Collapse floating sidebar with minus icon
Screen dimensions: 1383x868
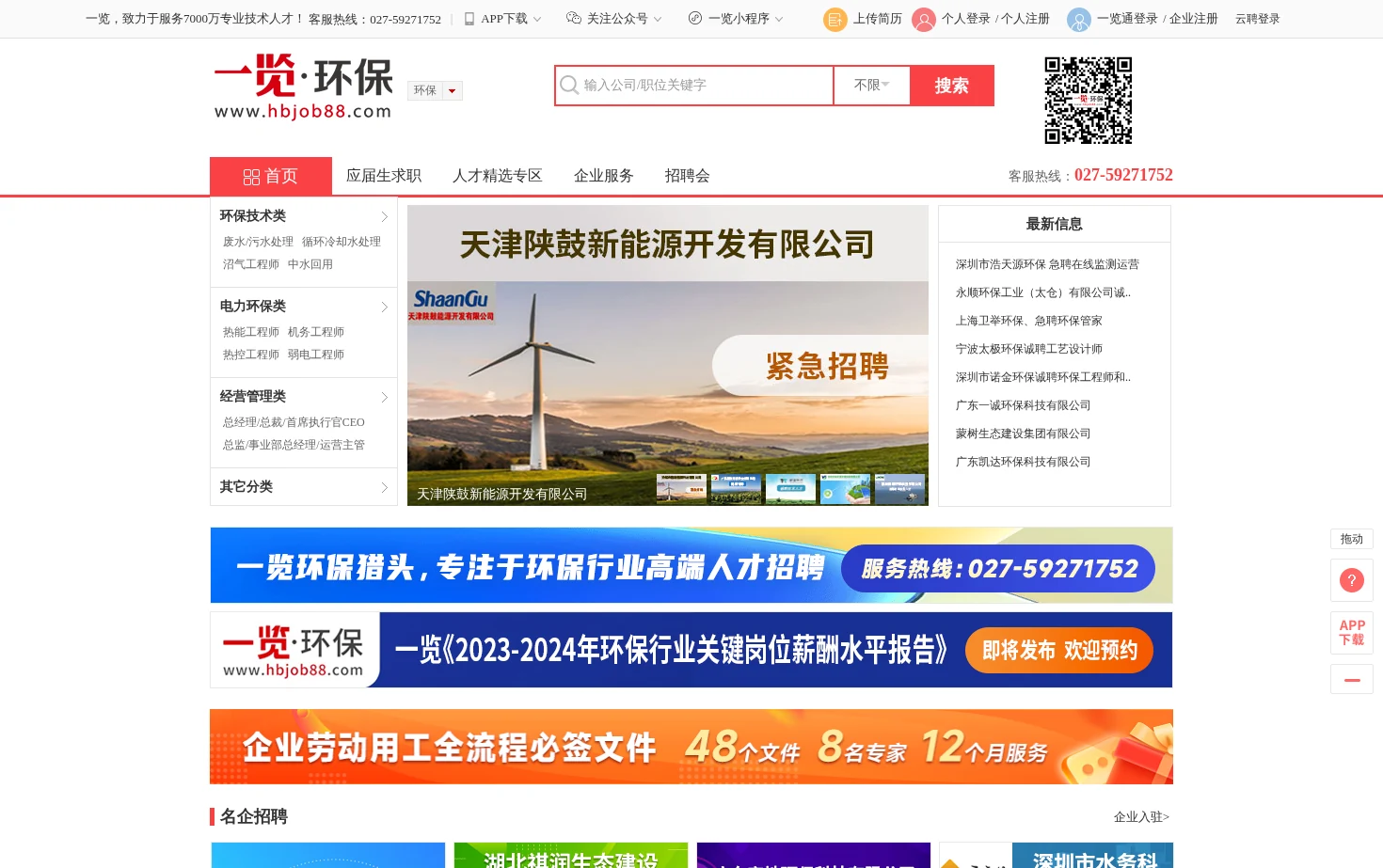(x=1352, y=679)
